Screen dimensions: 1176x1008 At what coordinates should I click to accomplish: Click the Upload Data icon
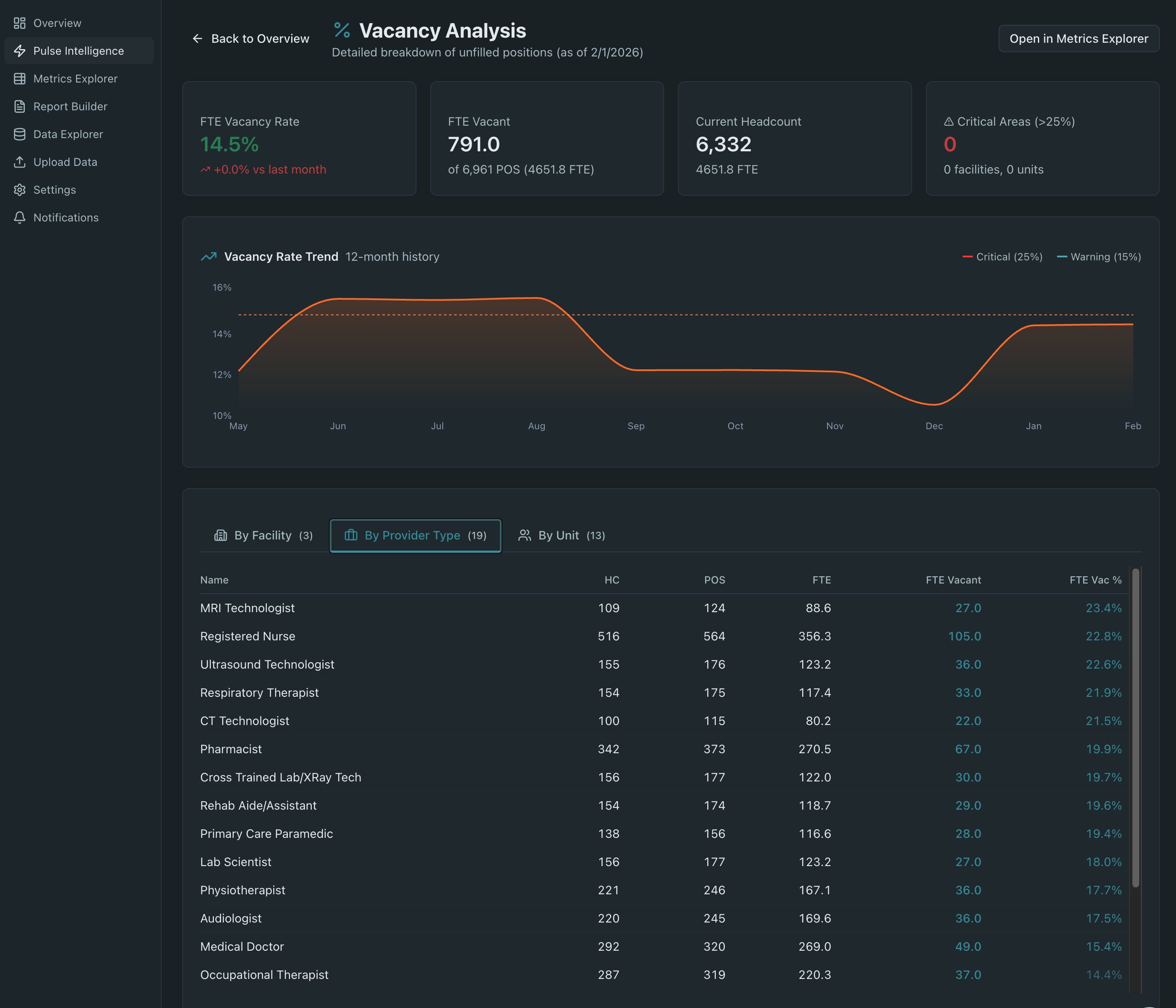(20, 162)
